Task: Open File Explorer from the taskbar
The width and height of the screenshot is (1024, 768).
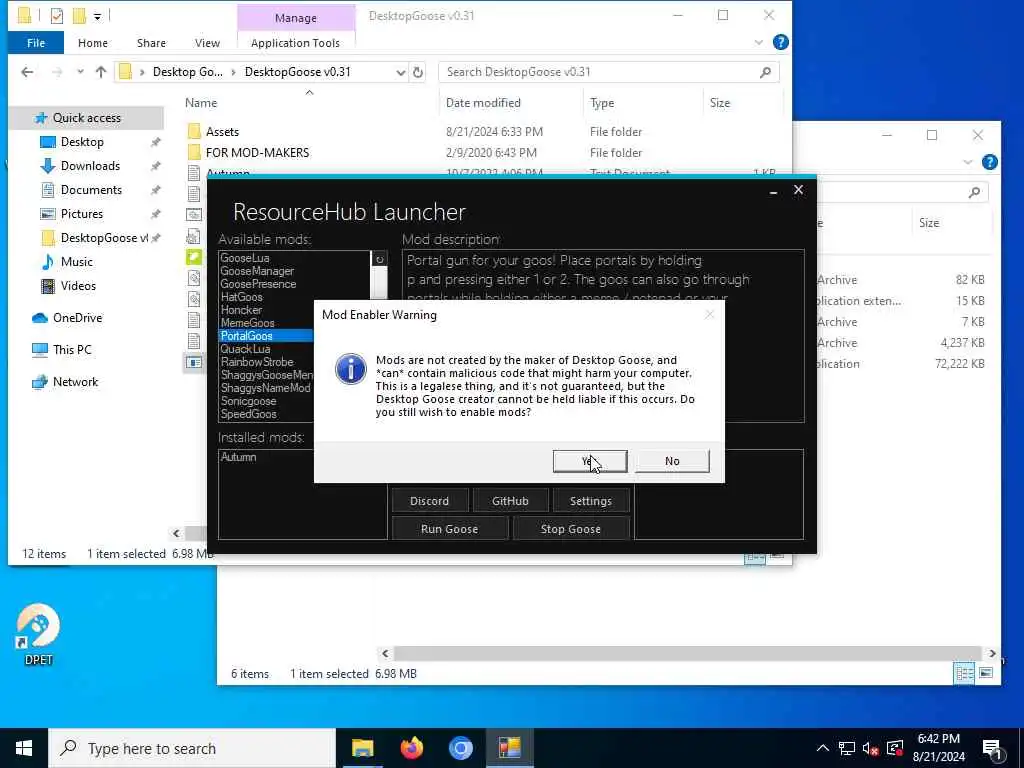Action: tap(362, 748)
